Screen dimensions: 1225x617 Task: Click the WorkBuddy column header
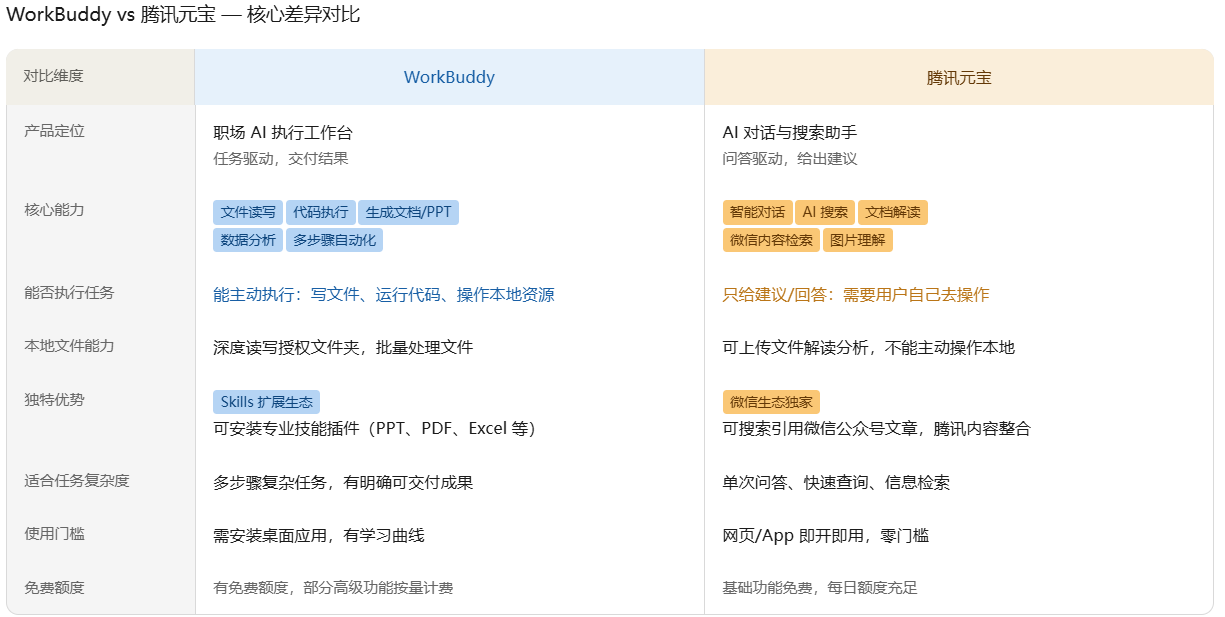tap(449, 77)
